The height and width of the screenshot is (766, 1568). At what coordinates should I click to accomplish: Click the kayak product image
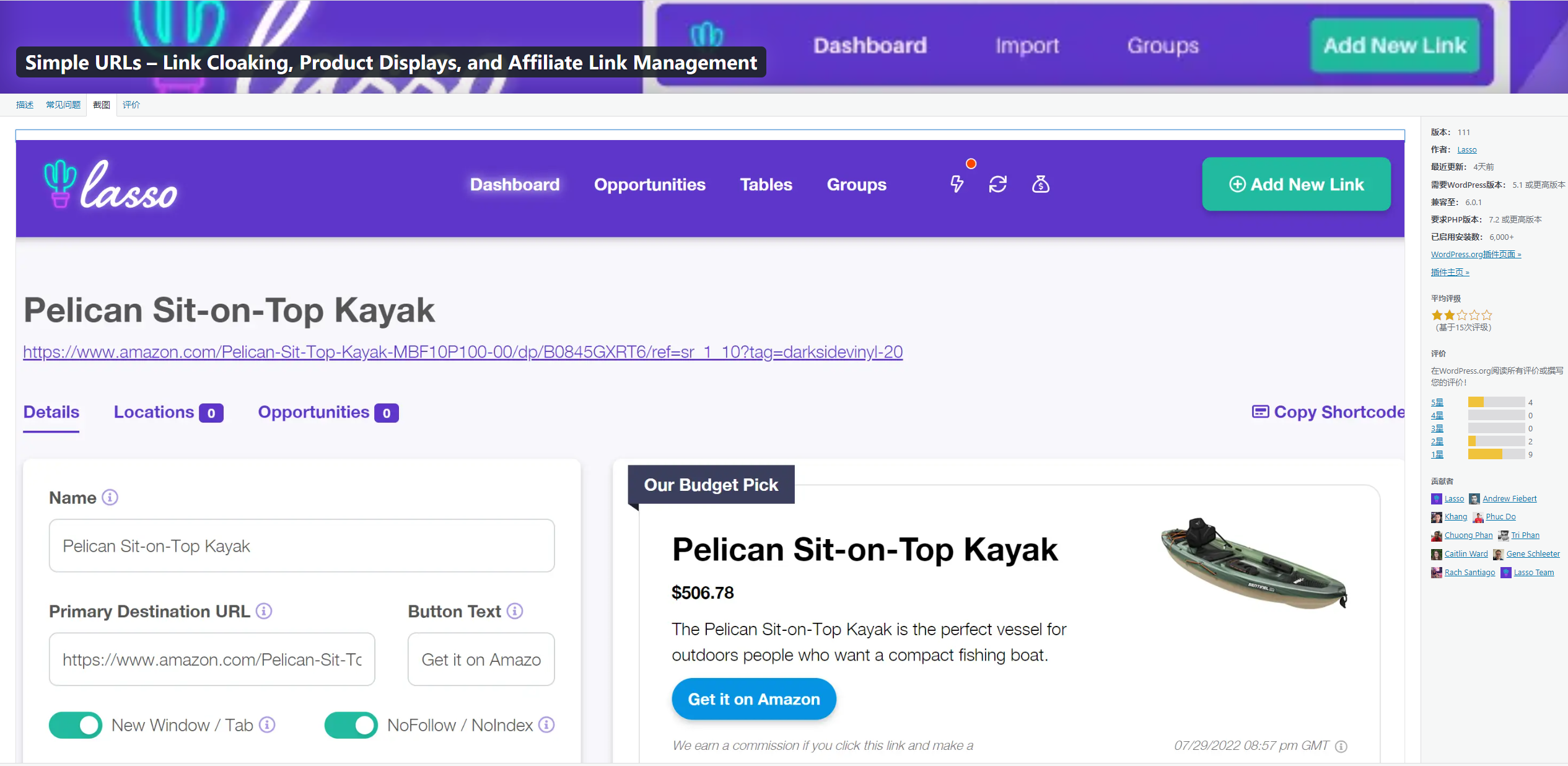(x=1254, y=563)
